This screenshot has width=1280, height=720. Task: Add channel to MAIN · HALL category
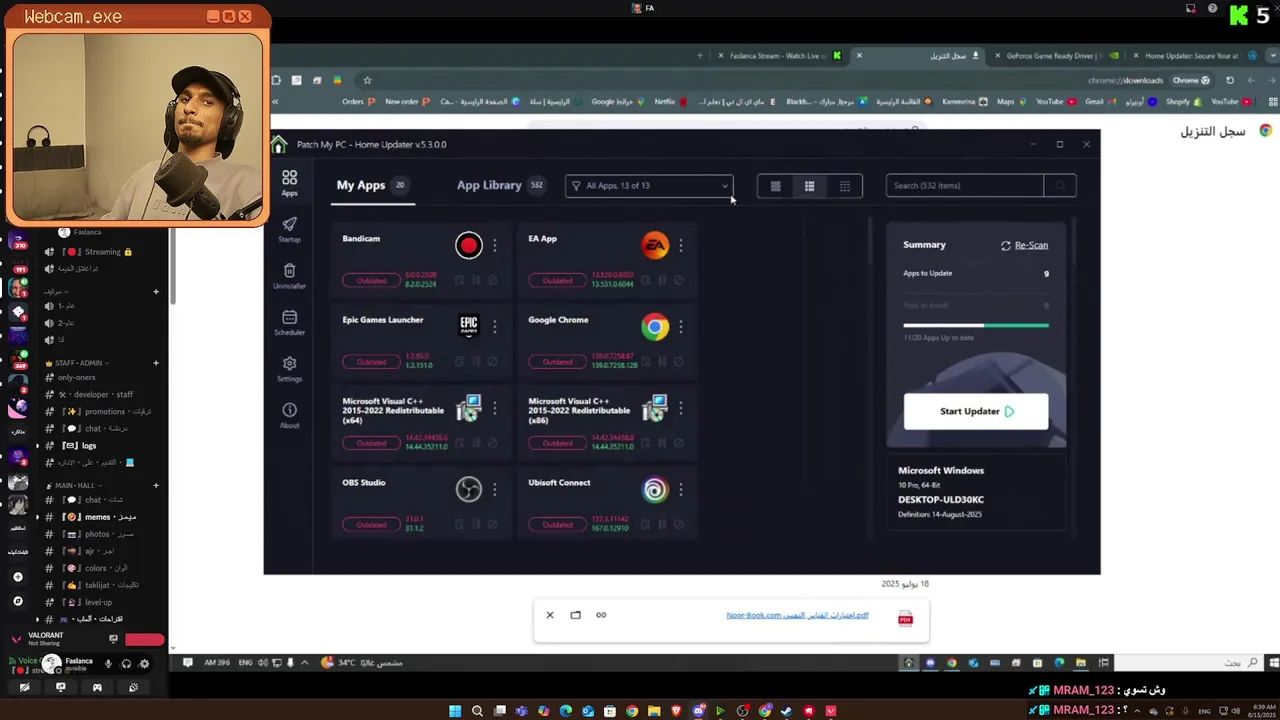tap(156, 486)
